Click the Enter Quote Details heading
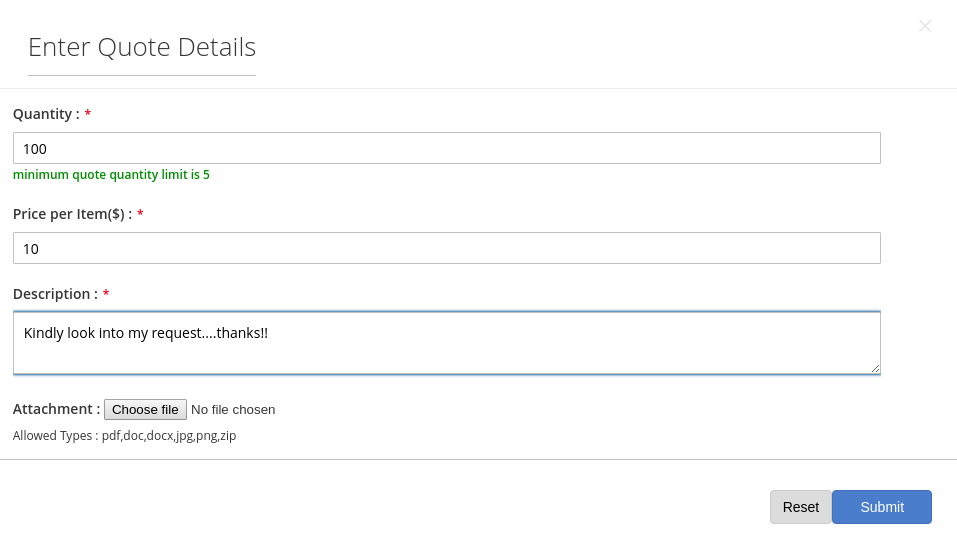This screenshot has height=552, width=957. 142,47
